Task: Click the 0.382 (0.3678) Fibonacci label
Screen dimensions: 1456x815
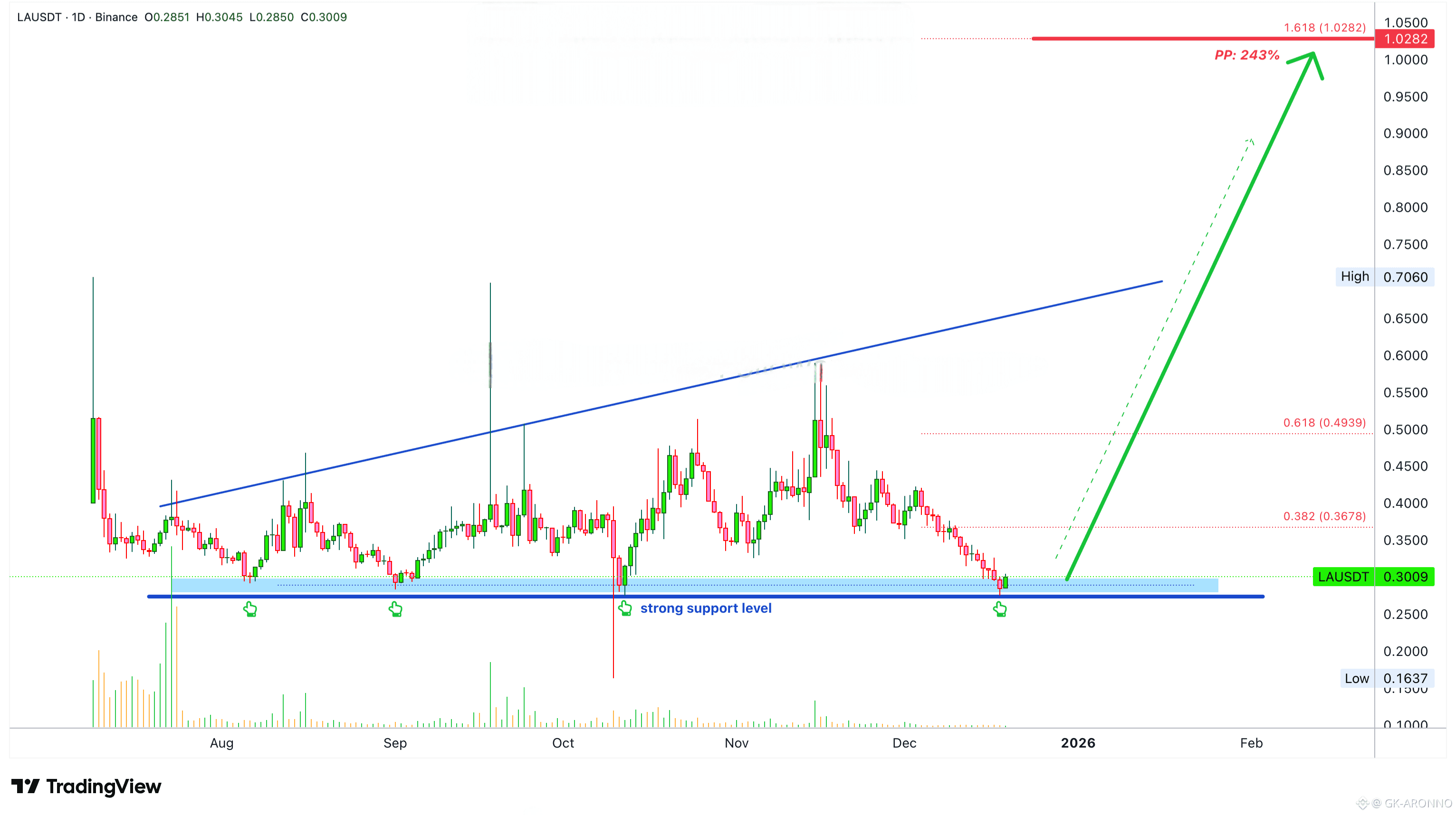Action: coord(1324,516)
